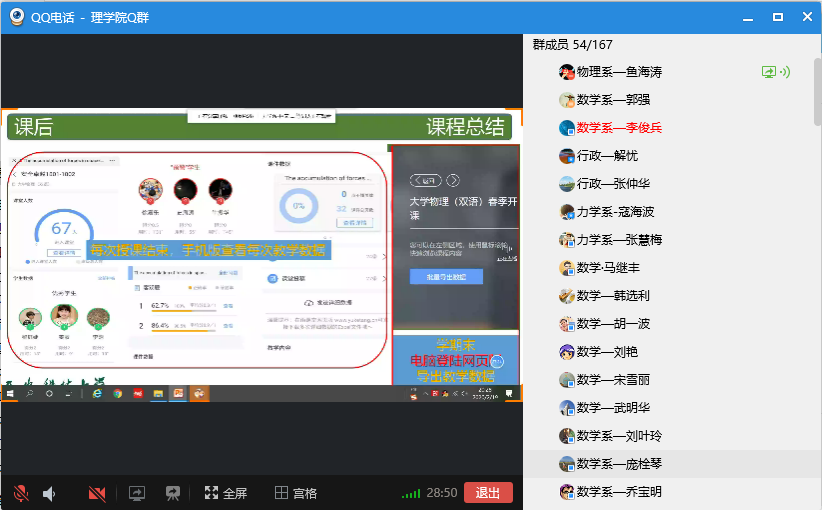Click the green signal strength indicator
822x510 pixels.
410,493
